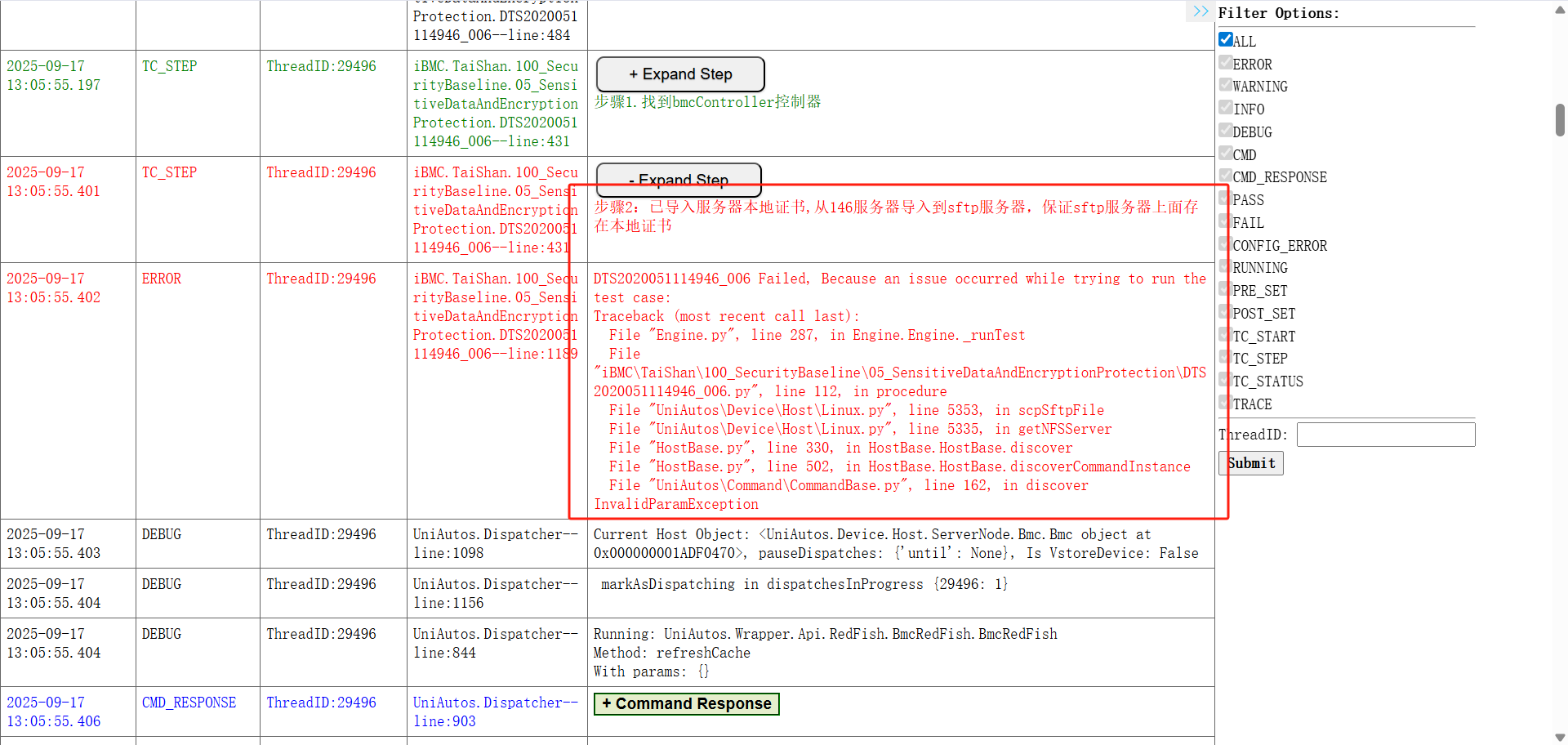Click the InvalidParamException text in the traceback

click(676, 505)
